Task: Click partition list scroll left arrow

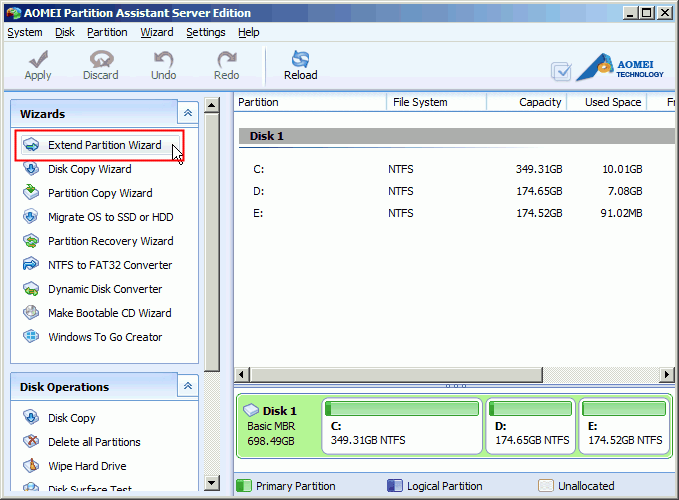Action: click(242, 374)
